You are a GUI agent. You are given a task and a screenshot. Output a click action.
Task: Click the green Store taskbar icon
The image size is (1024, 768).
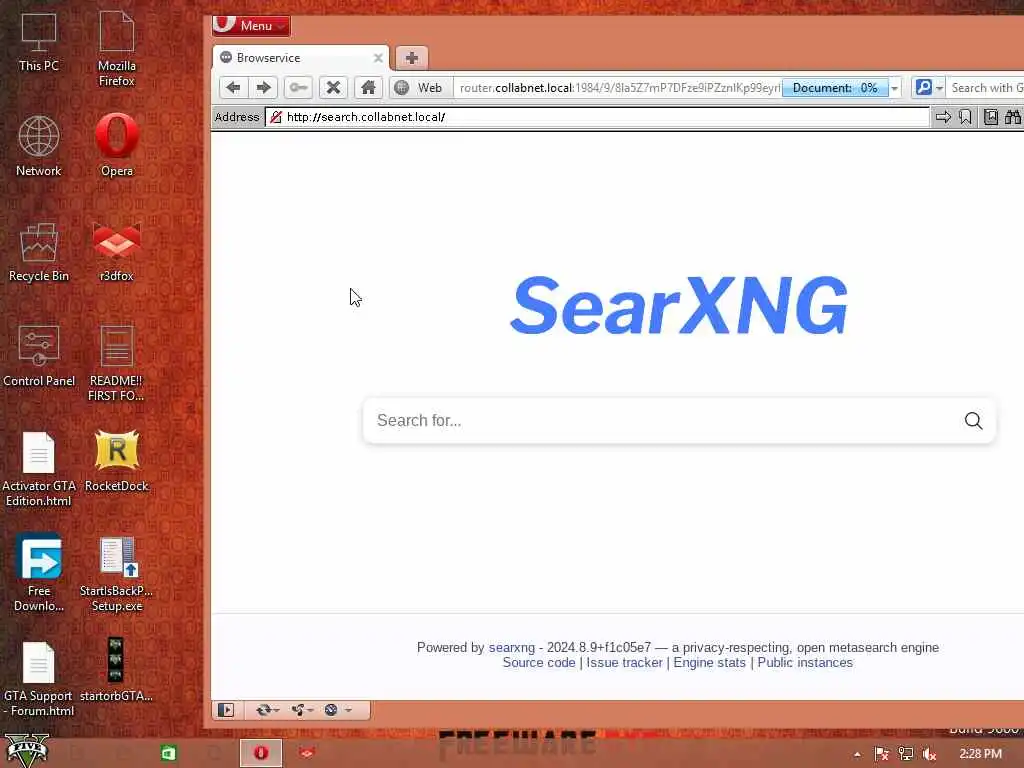point(168,753)
